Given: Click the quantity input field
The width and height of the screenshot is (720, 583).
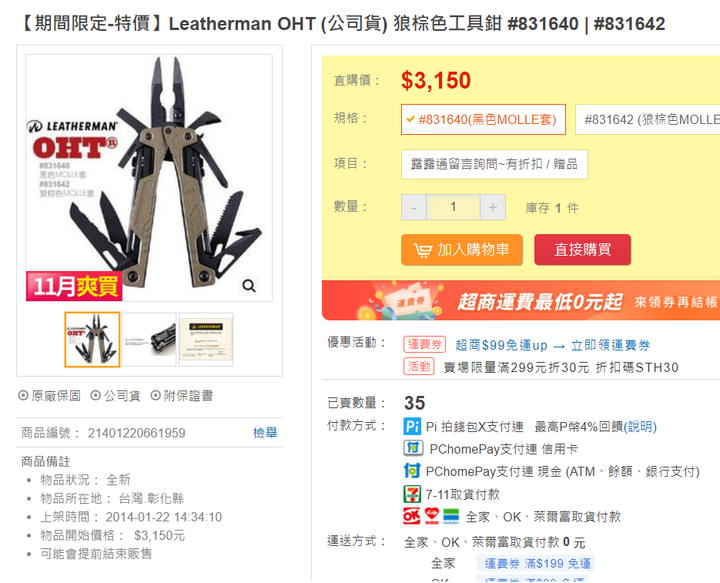Looking at the screenshot, I should pos(453,207).
